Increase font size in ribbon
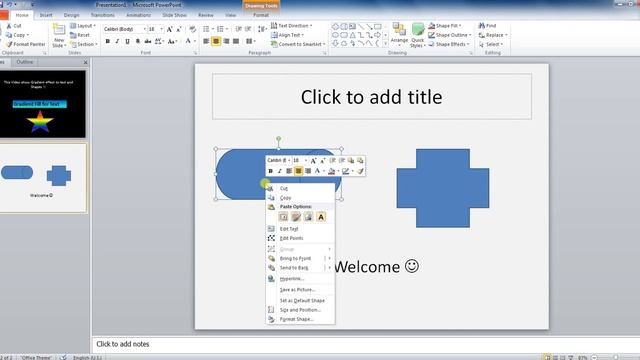The height and width of the screenshot is (360, 640). 169,29
